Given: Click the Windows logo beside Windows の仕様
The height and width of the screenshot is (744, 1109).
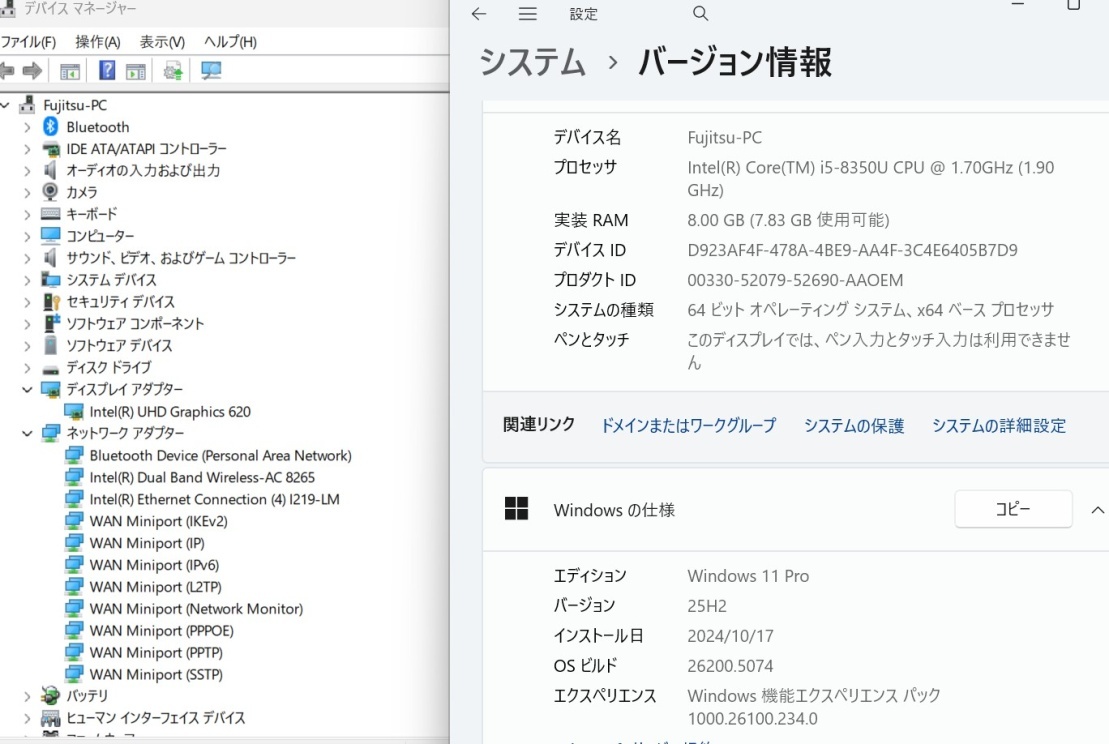Looking at the screenshot, I should pos(517,509).
